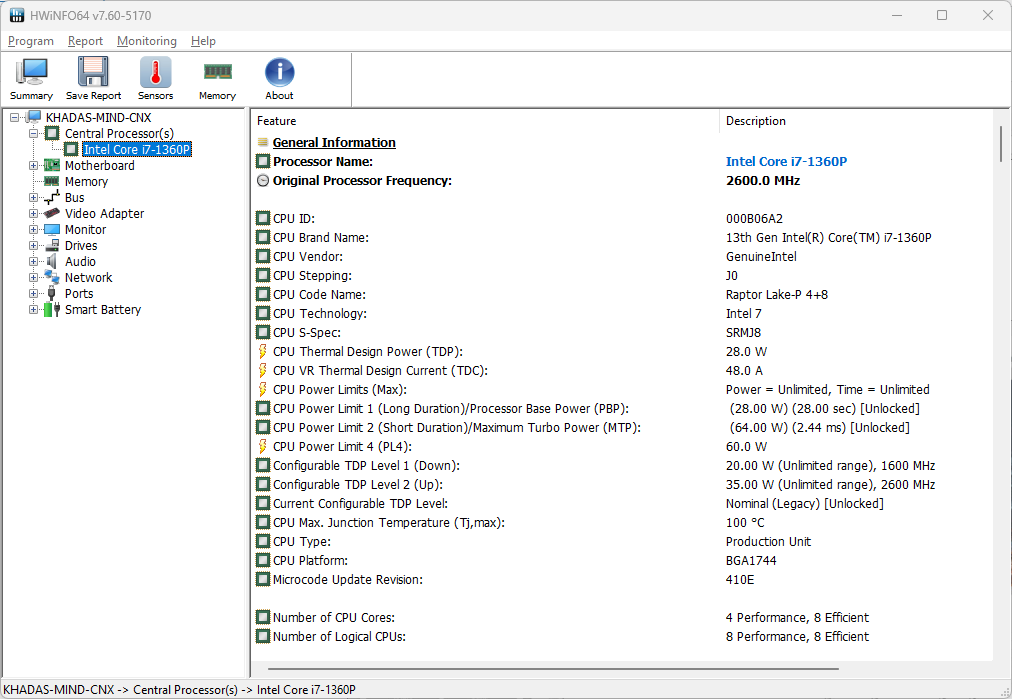
Task: Click the chip icon beside CPU ID
Action: coord(263,218)
